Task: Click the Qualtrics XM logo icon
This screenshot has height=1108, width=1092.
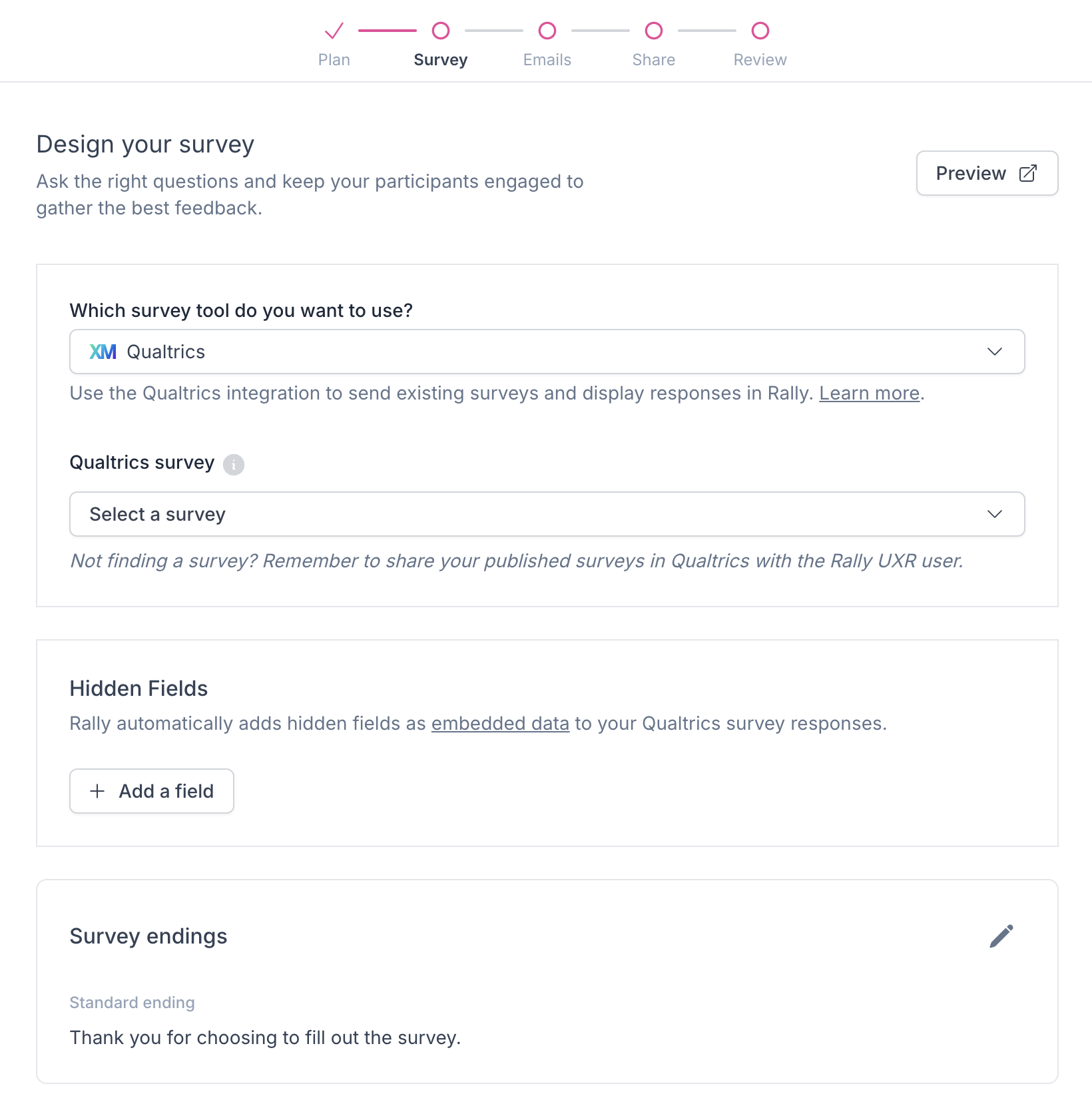Action: click(103, 352)
